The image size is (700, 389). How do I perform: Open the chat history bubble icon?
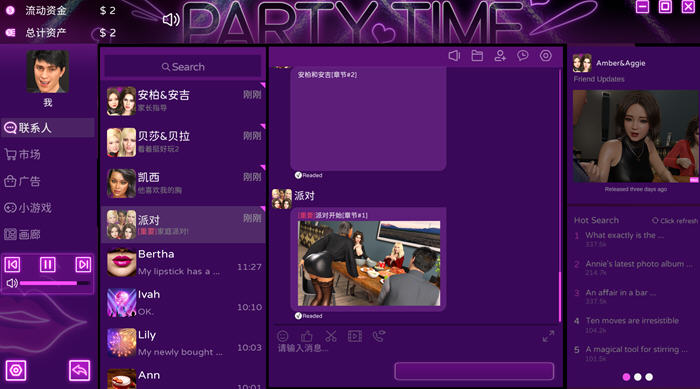pyautogui.click(x=523, y=55)
